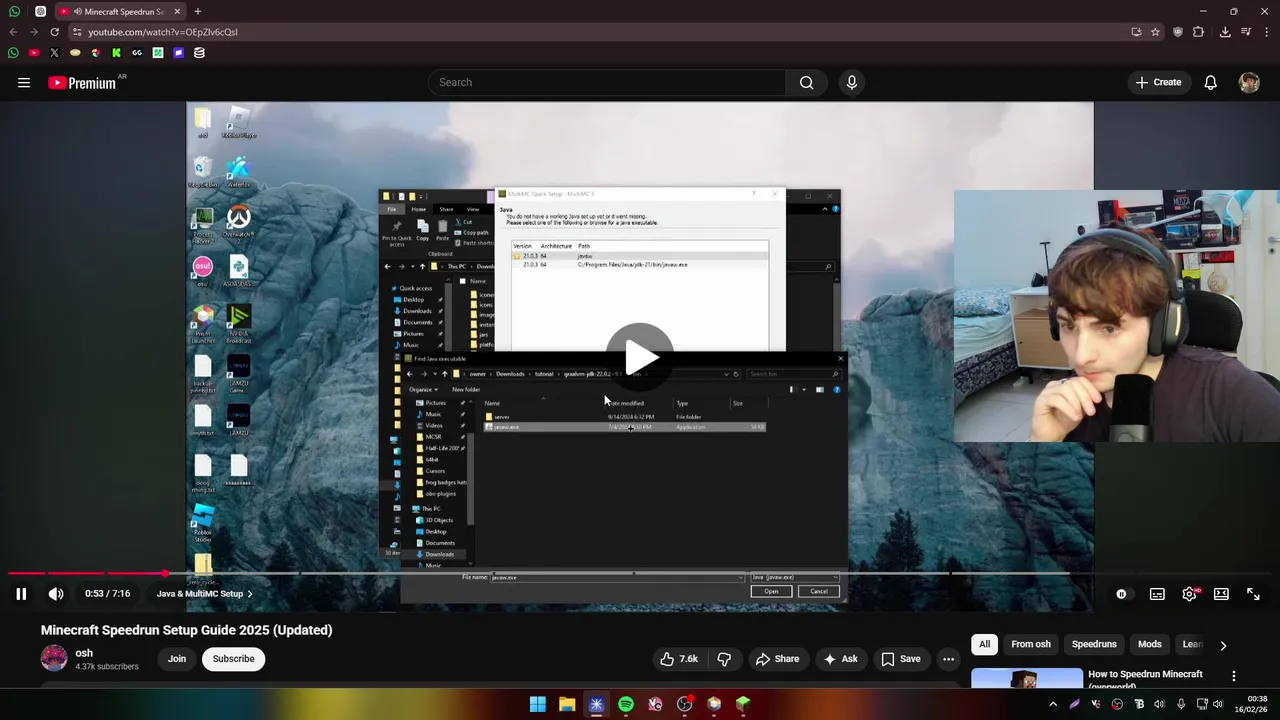Dislike the video
Screen dimensions: 1280x720
tap(724, 659)
